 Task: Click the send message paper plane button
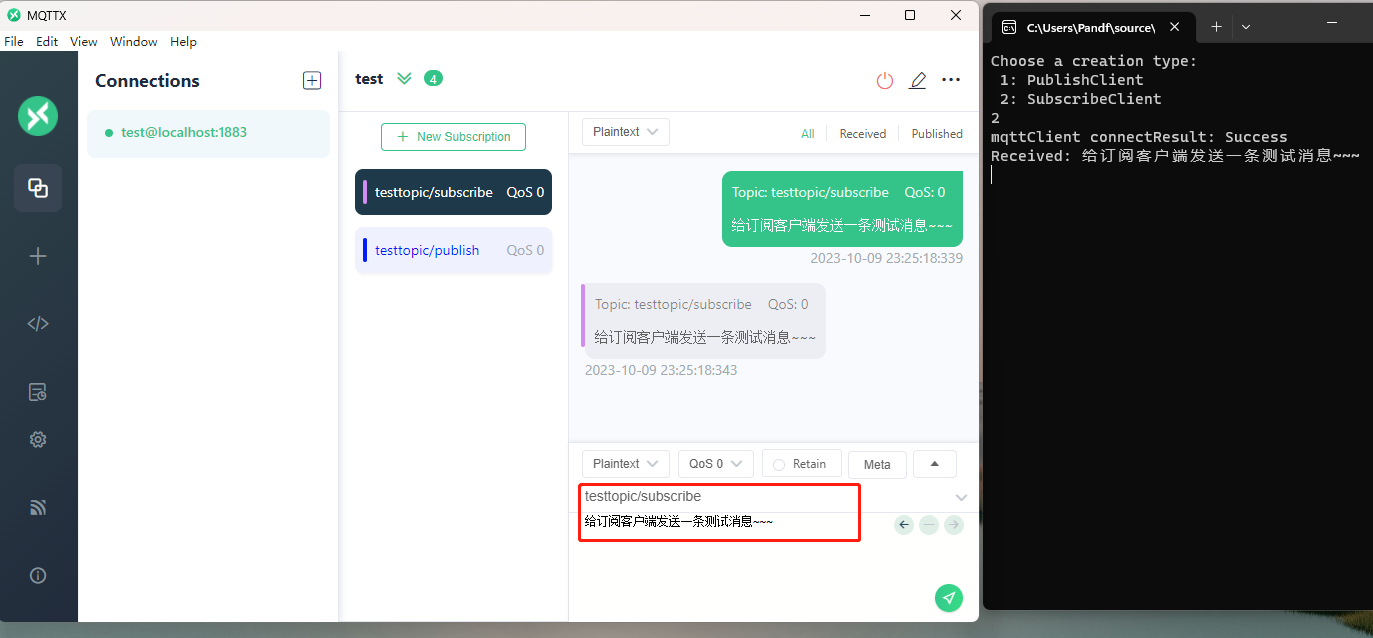click(948, 597)
